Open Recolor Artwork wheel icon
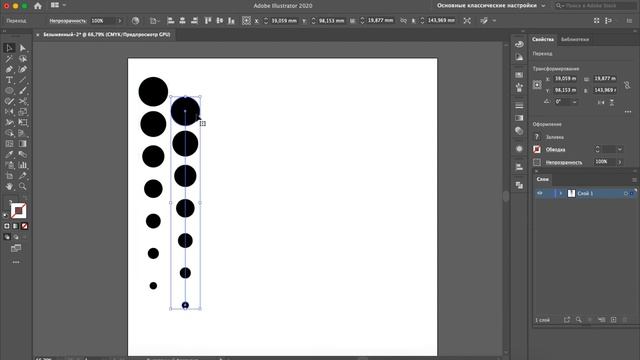 click(x=136, y=21)
